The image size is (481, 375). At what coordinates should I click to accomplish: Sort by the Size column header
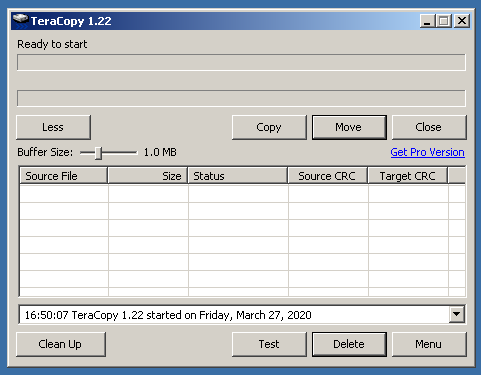(x=148, y=176)
